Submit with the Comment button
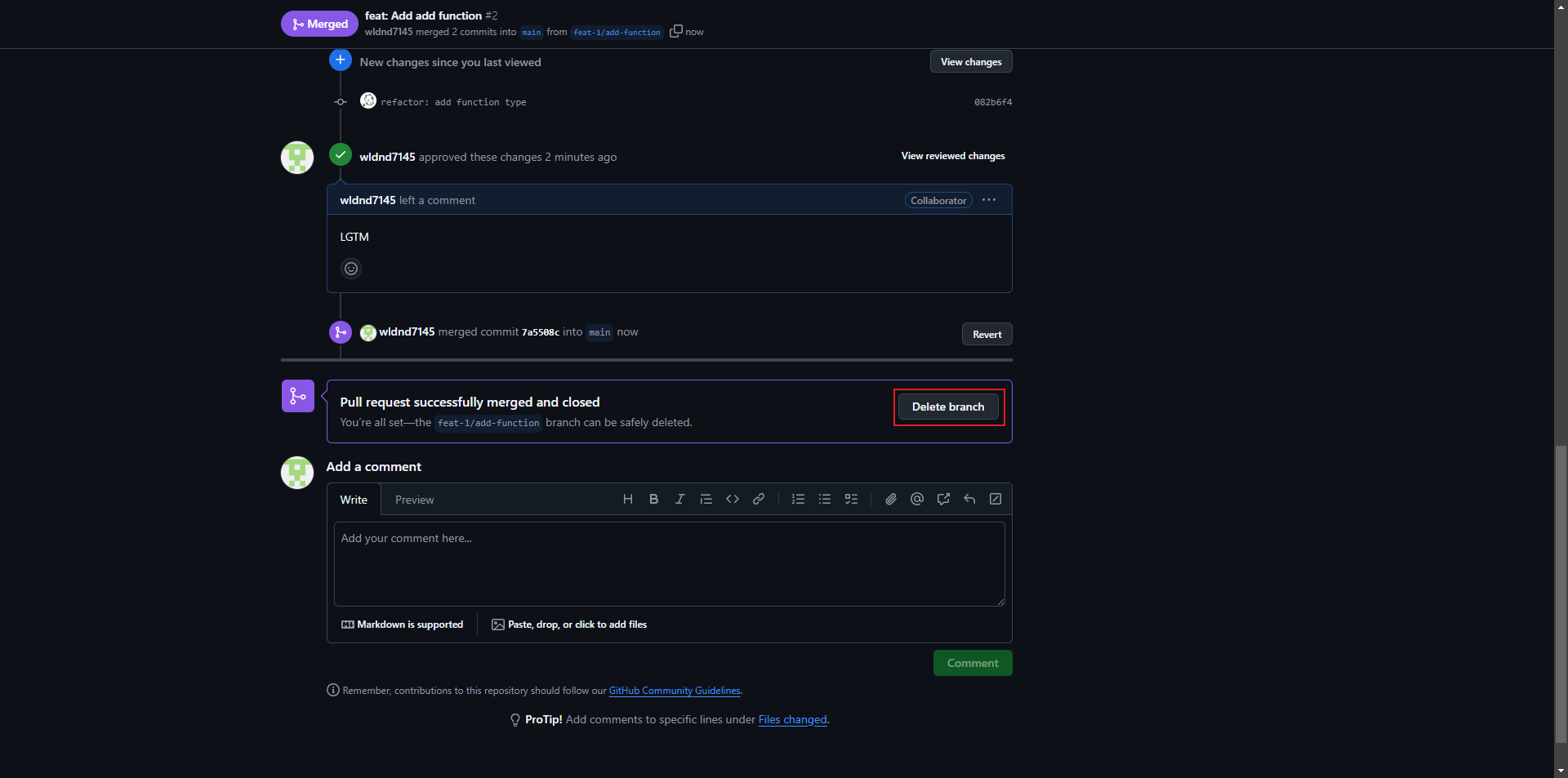This screenshot has width=1568, height=778. tap(973, 663)
